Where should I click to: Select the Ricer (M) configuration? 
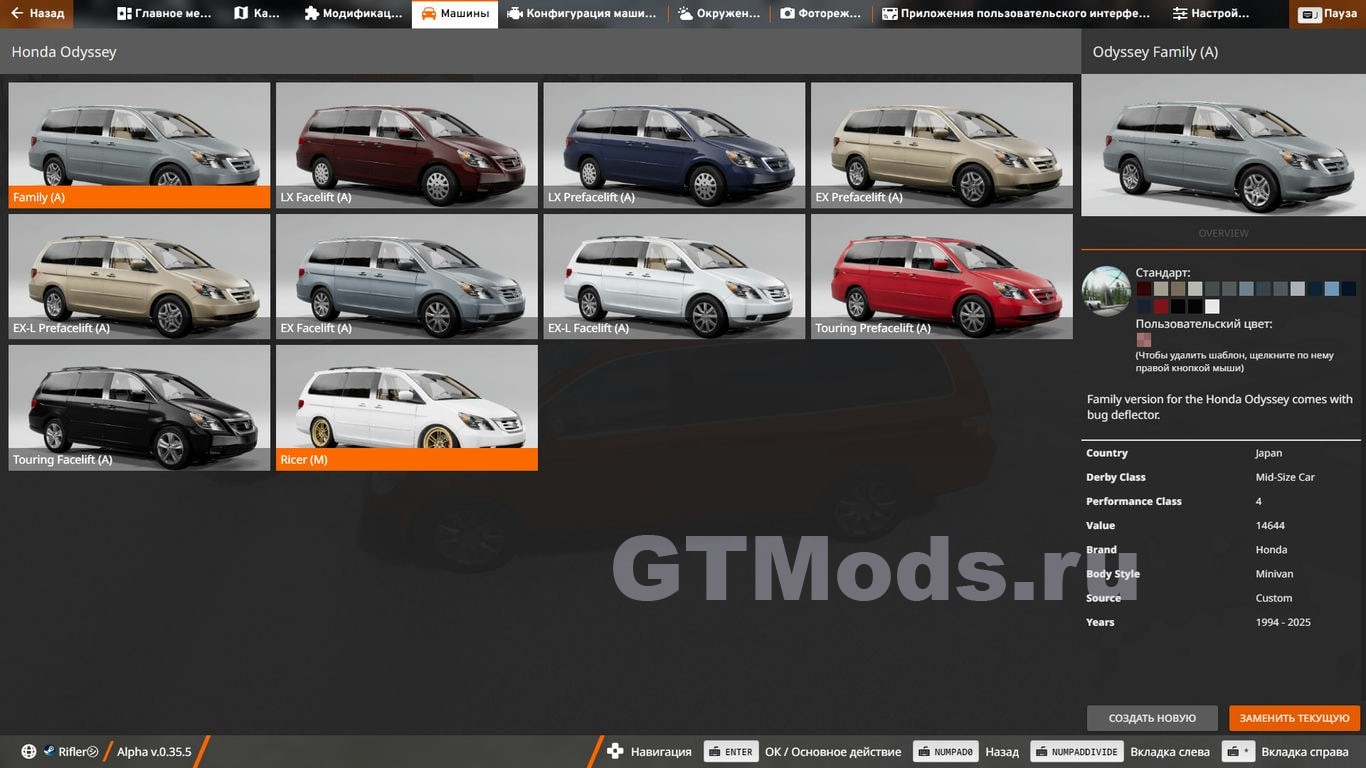(407, 407)
